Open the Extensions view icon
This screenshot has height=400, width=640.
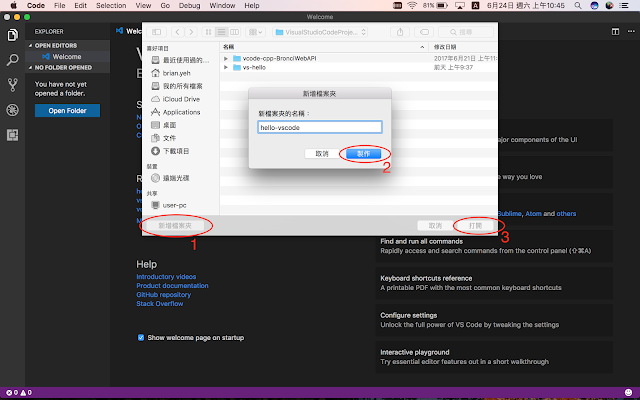(12, 135)
